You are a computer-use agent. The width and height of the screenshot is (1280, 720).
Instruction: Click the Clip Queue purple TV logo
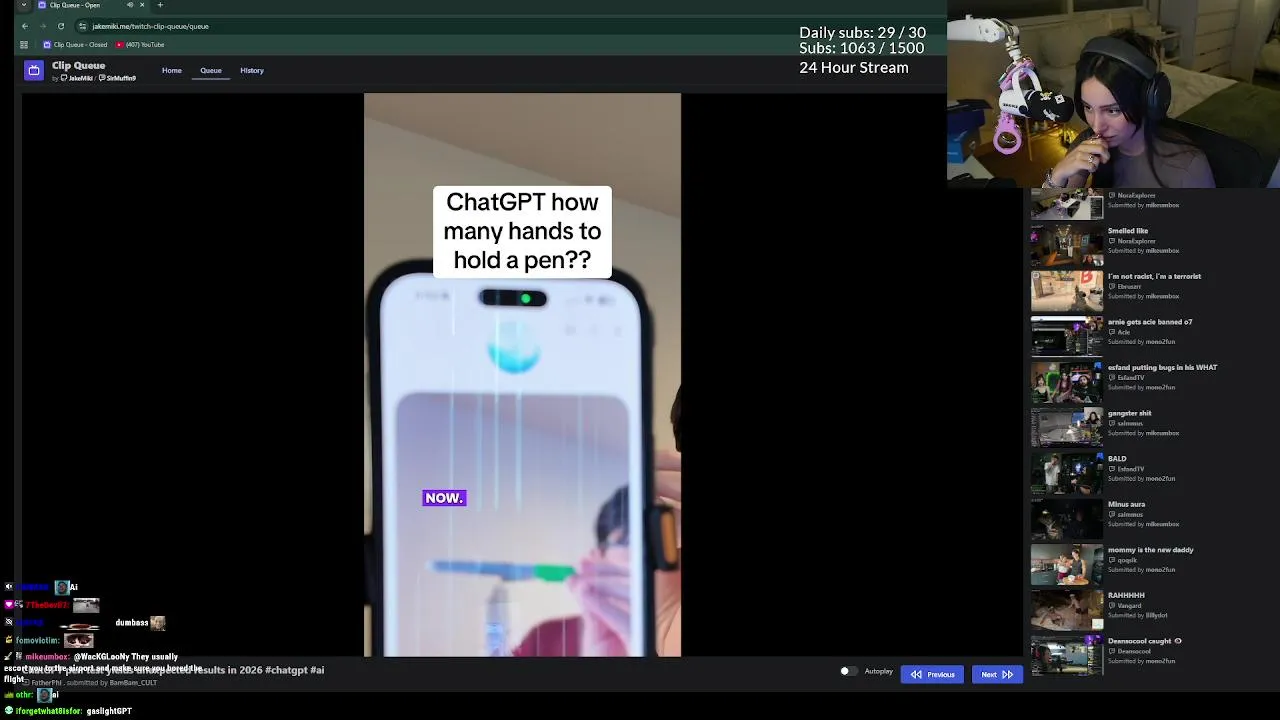pyautogui.click(x=34, y=70)
